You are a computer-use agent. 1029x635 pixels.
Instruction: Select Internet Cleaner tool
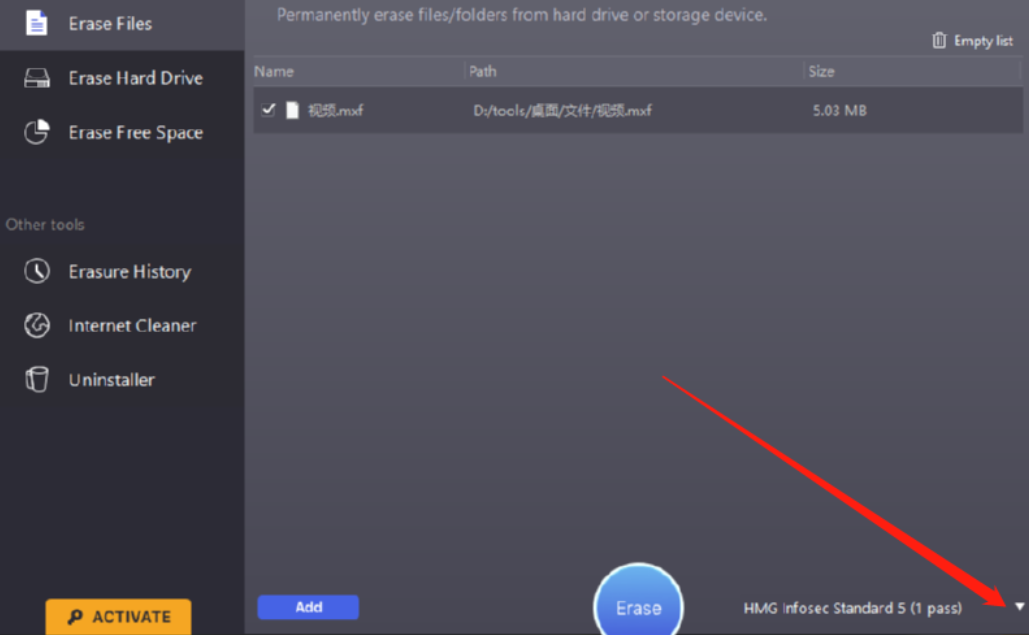(x=122, y=325)
